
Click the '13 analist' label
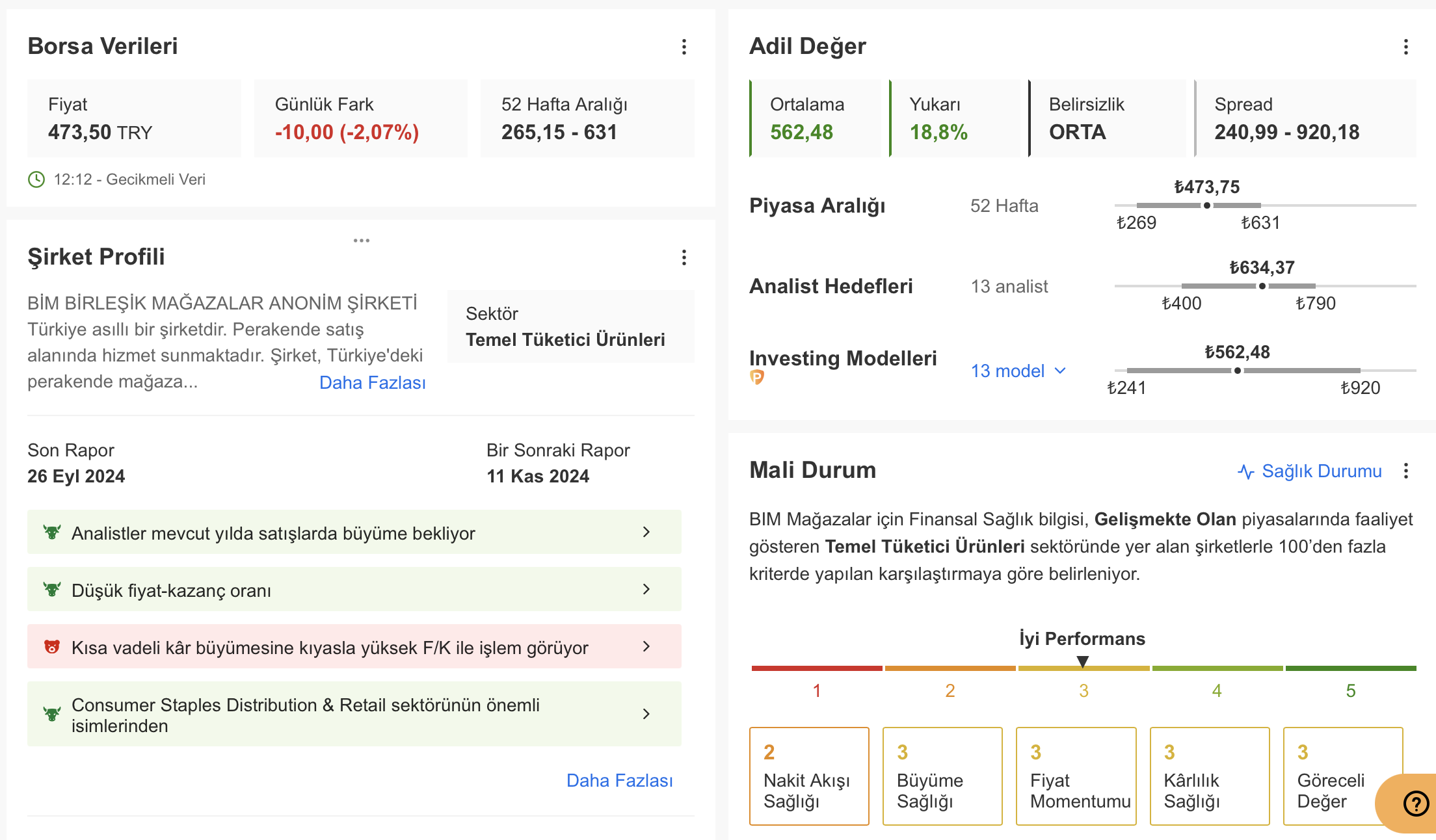coord(1009,286)
